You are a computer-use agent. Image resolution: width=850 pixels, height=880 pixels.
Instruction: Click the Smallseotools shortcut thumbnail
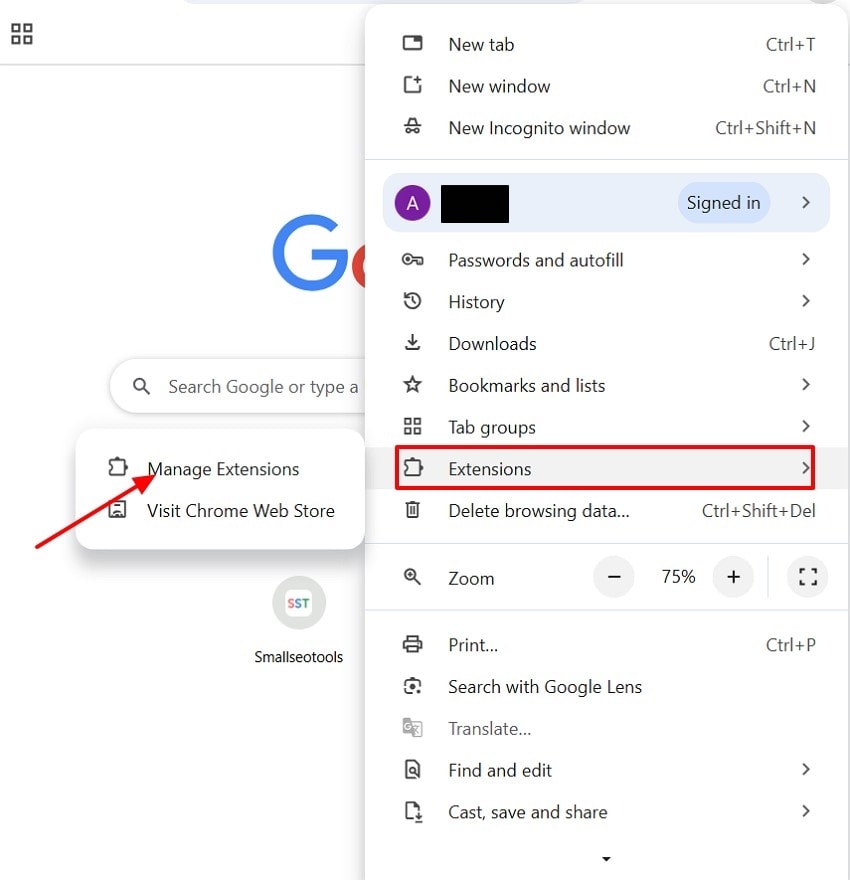tap(298, 603)
